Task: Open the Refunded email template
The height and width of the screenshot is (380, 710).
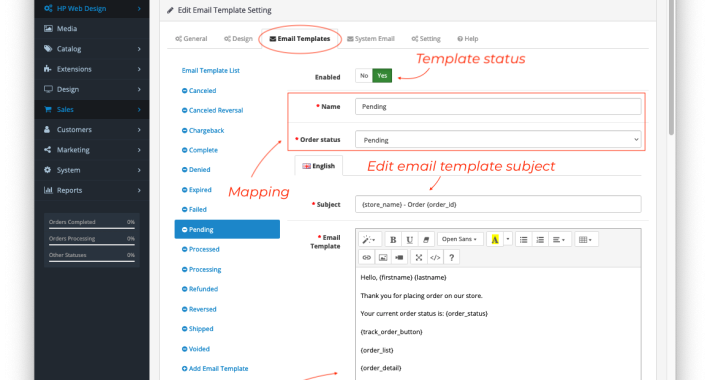Action: tap(200, 289)
